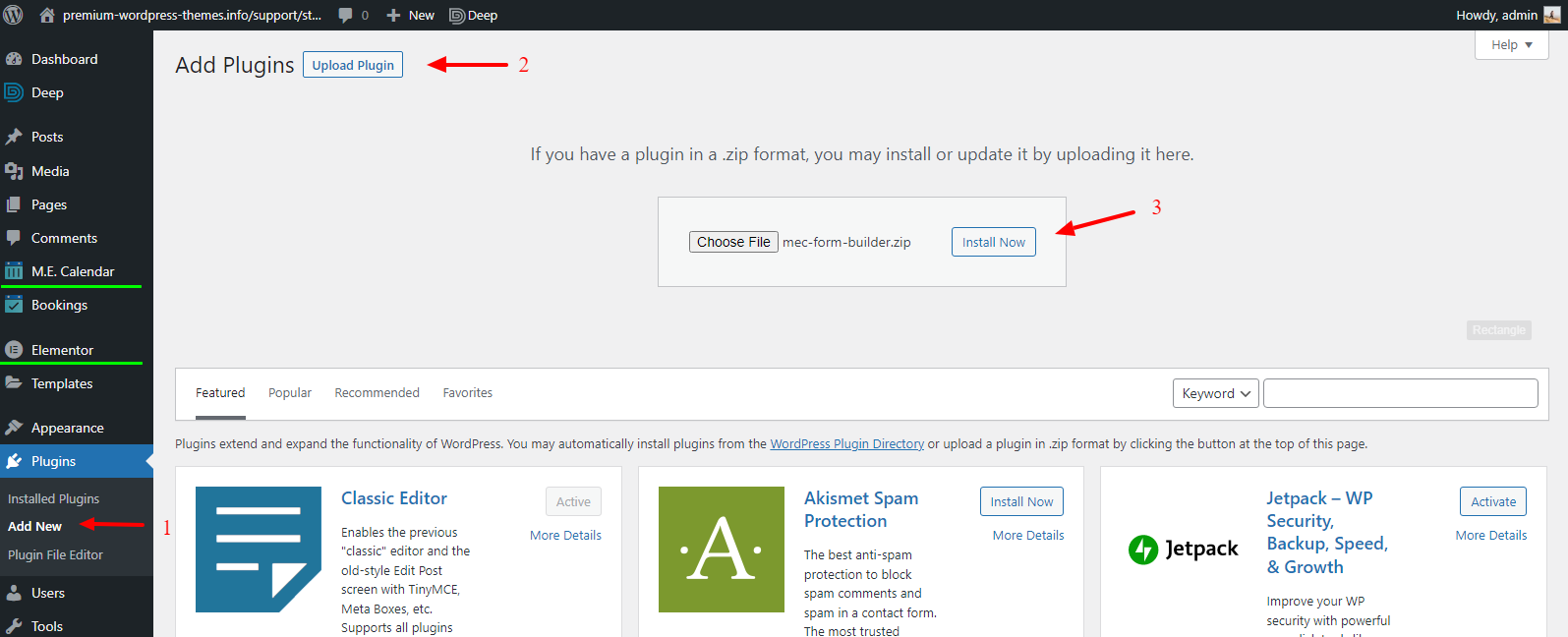This screenshot has height=637, width=1568.
Task: Click the Templates folder icon
Action: click(x=14, y=383)
